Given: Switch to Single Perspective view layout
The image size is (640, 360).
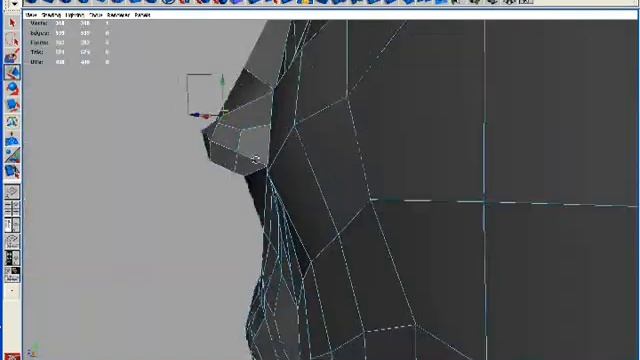Looking at the screenshot, I should [x=12, y=192].
